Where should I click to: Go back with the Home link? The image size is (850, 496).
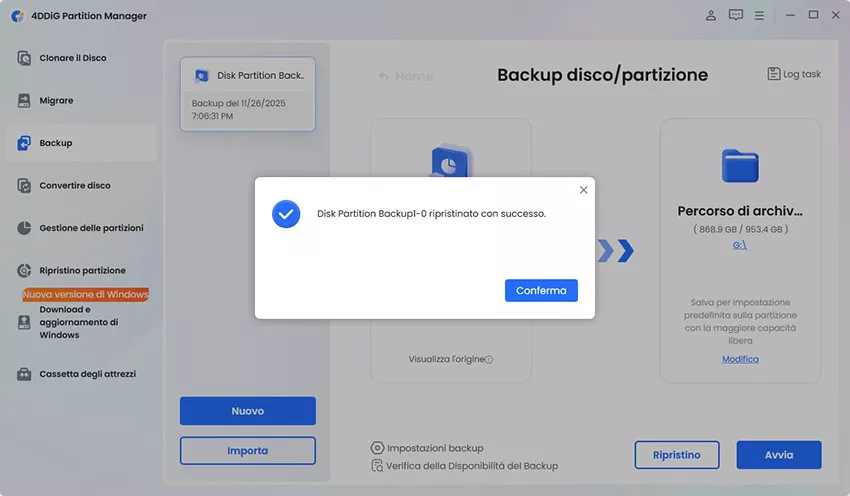point(406,76)
